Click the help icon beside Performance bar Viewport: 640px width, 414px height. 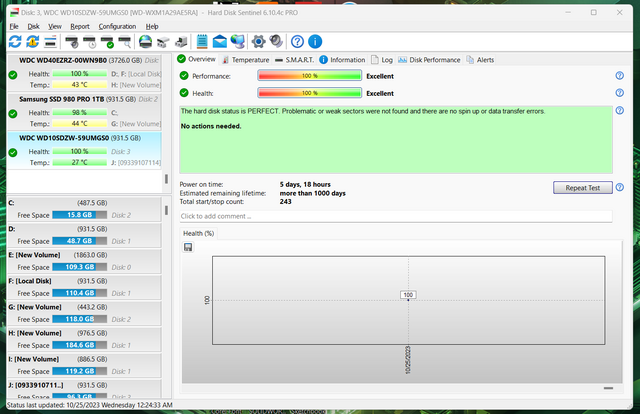[619, 76]
